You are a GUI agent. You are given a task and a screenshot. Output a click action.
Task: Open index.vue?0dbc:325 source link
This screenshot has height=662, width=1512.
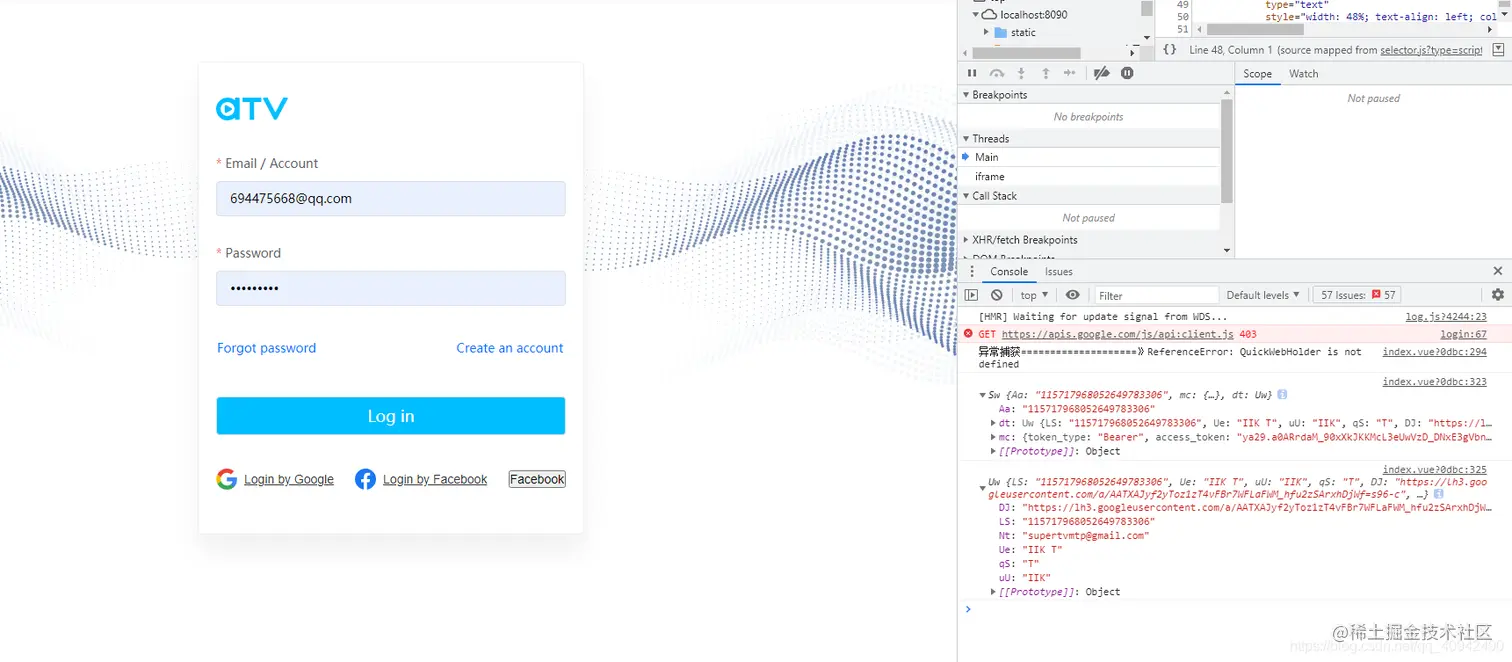tap(1434, 470)
